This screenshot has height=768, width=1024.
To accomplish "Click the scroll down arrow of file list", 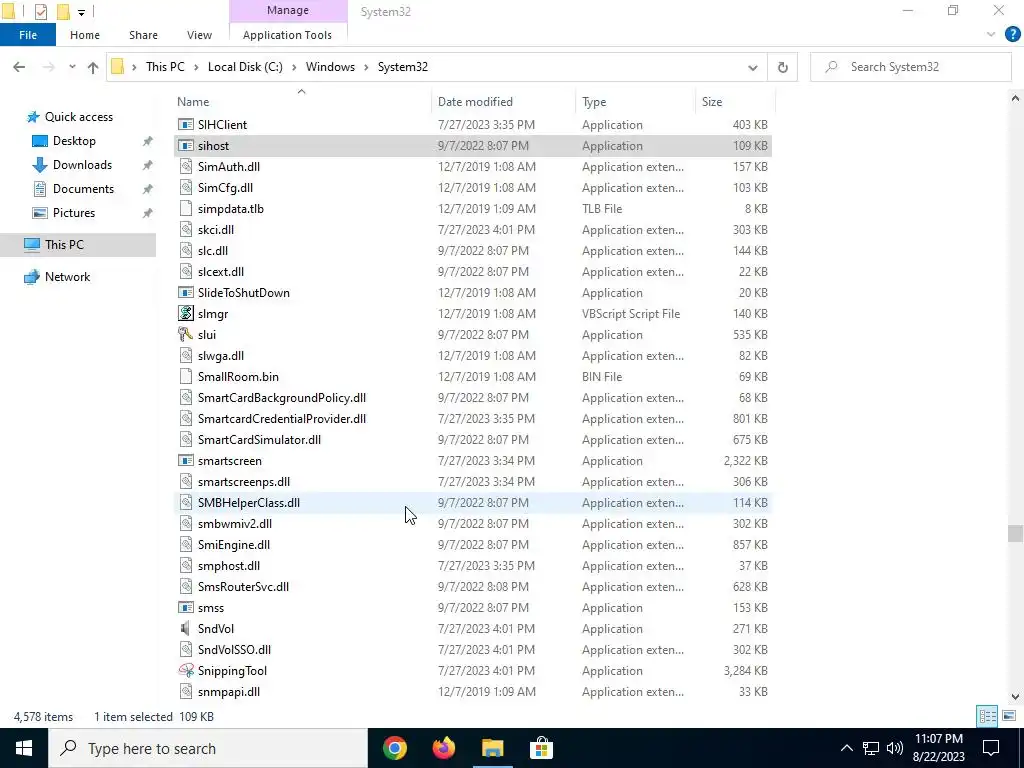I will tap(1015, 697).
